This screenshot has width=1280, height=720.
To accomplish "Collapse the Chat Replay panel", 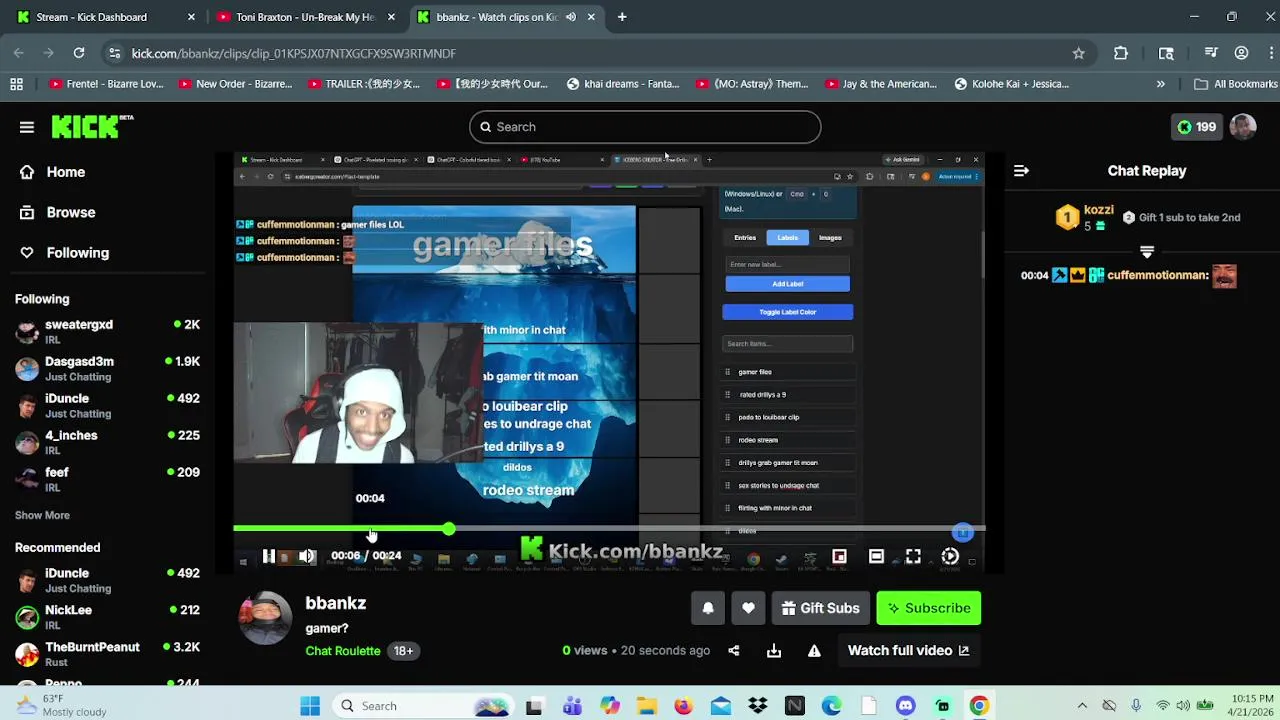I will 1021,171.
